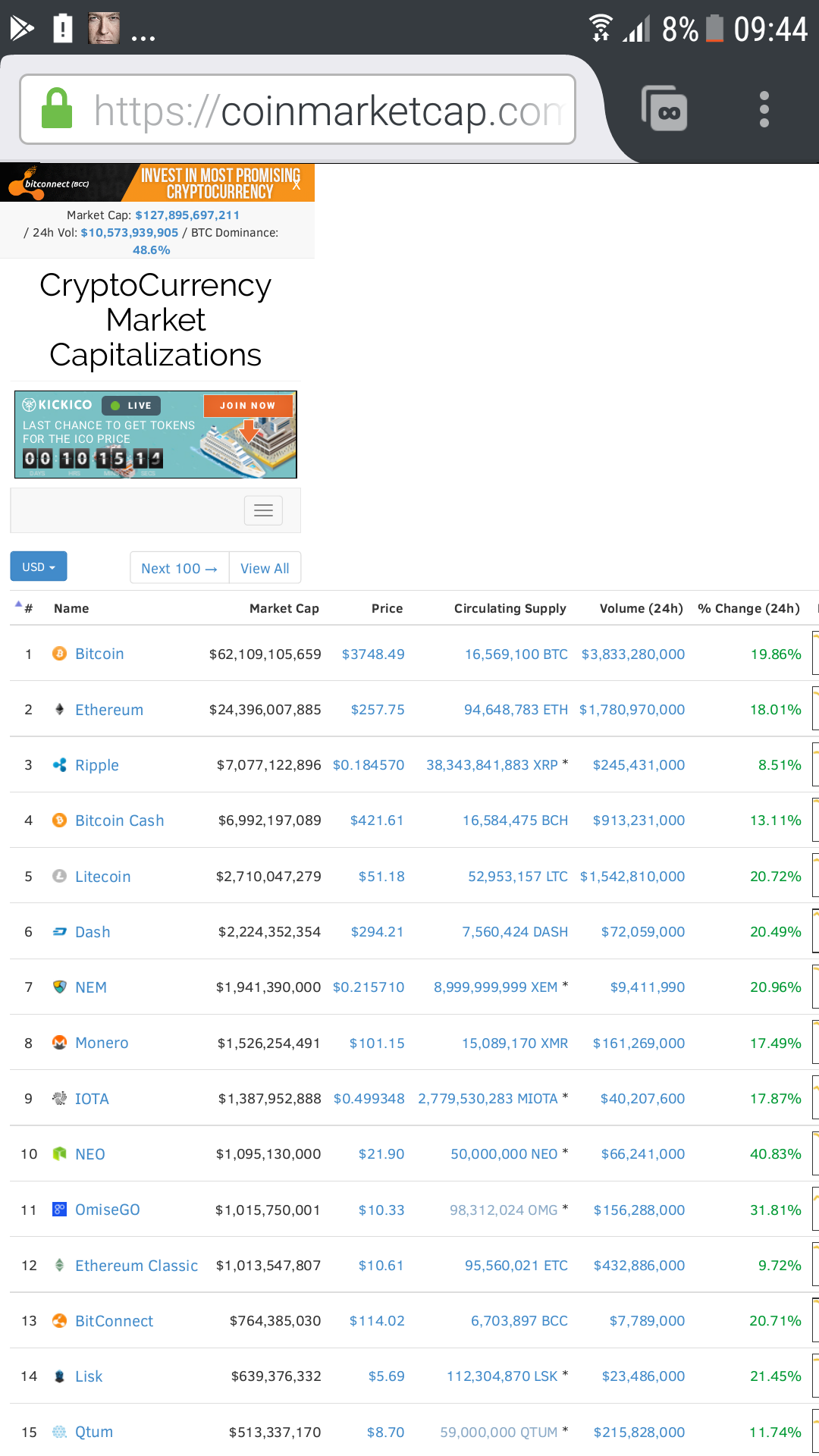Image resolution: width=819 pixels, height=1456 pixels.
Task: Go to Next 100 coins
Action: [180, 568]
